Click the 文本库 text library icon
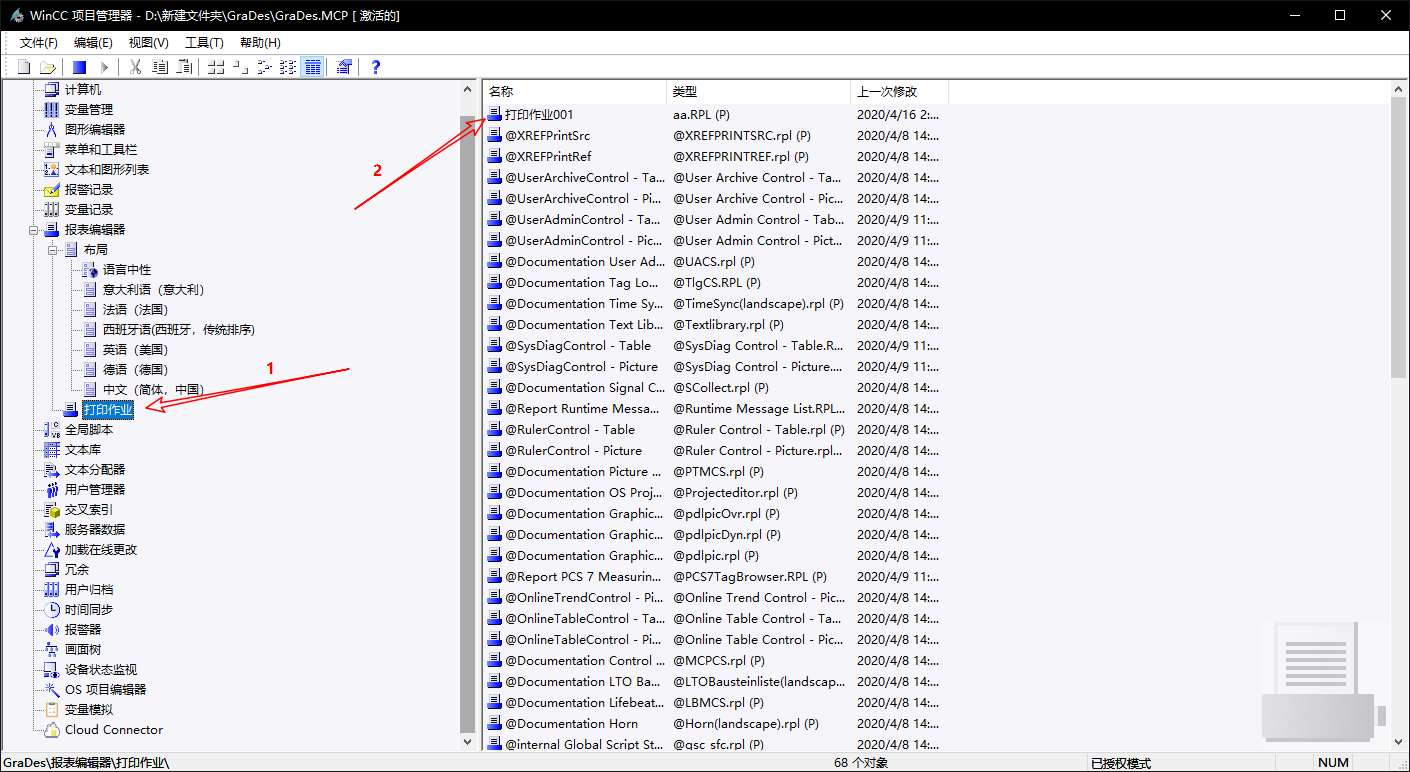The height and width of the screenshot is (772, 1410). (52, 450)
